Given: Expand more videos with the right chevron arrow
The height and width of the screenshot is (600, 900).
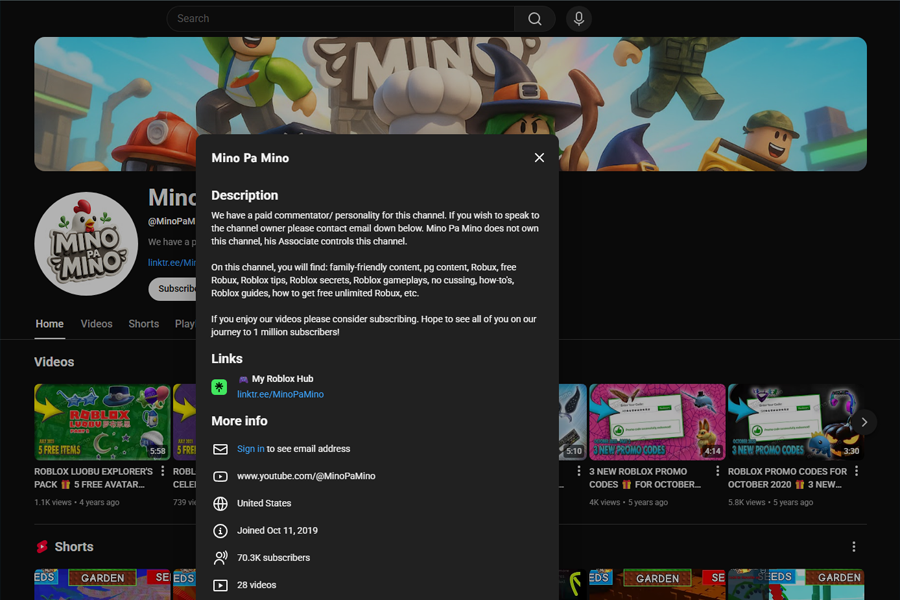Looking at the screenshot, I should pos(864,422).
